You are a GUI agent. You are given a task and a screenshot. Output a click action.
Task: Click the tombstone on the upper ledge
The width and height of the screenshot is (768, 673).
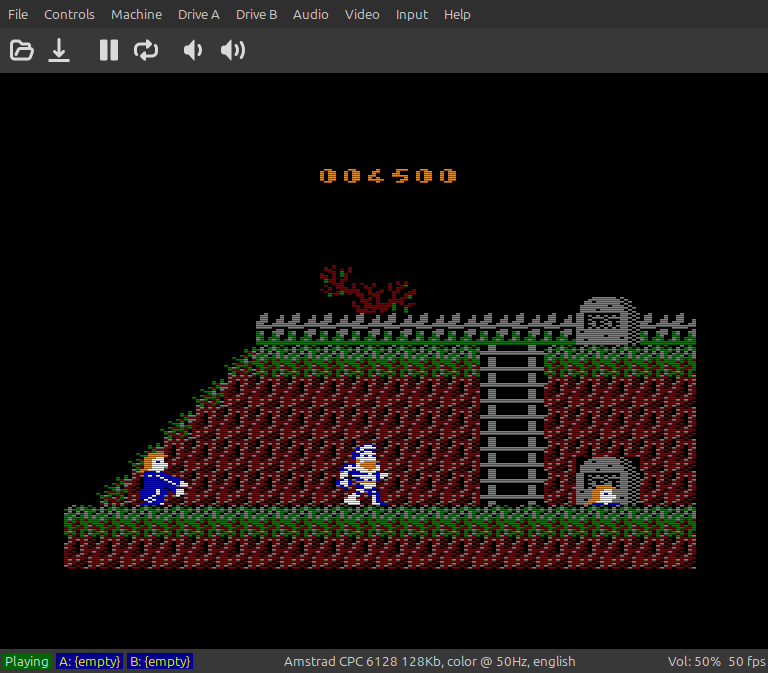[607, 320]
